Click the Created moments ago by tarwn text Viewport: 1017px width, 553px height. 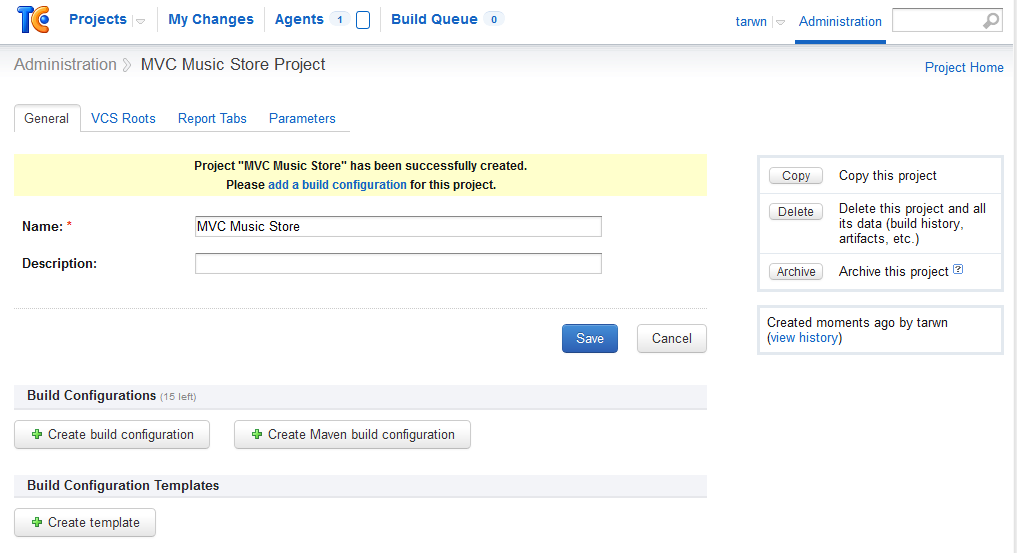click(x=857, y=322)
